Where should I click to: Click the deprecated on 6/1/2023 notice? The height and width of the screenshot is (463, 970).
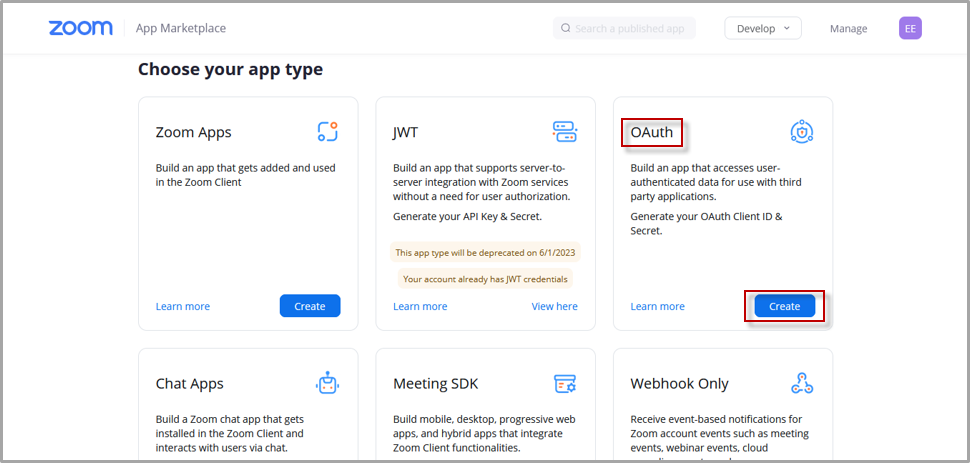pyautogui.click(x=486, y=253)
